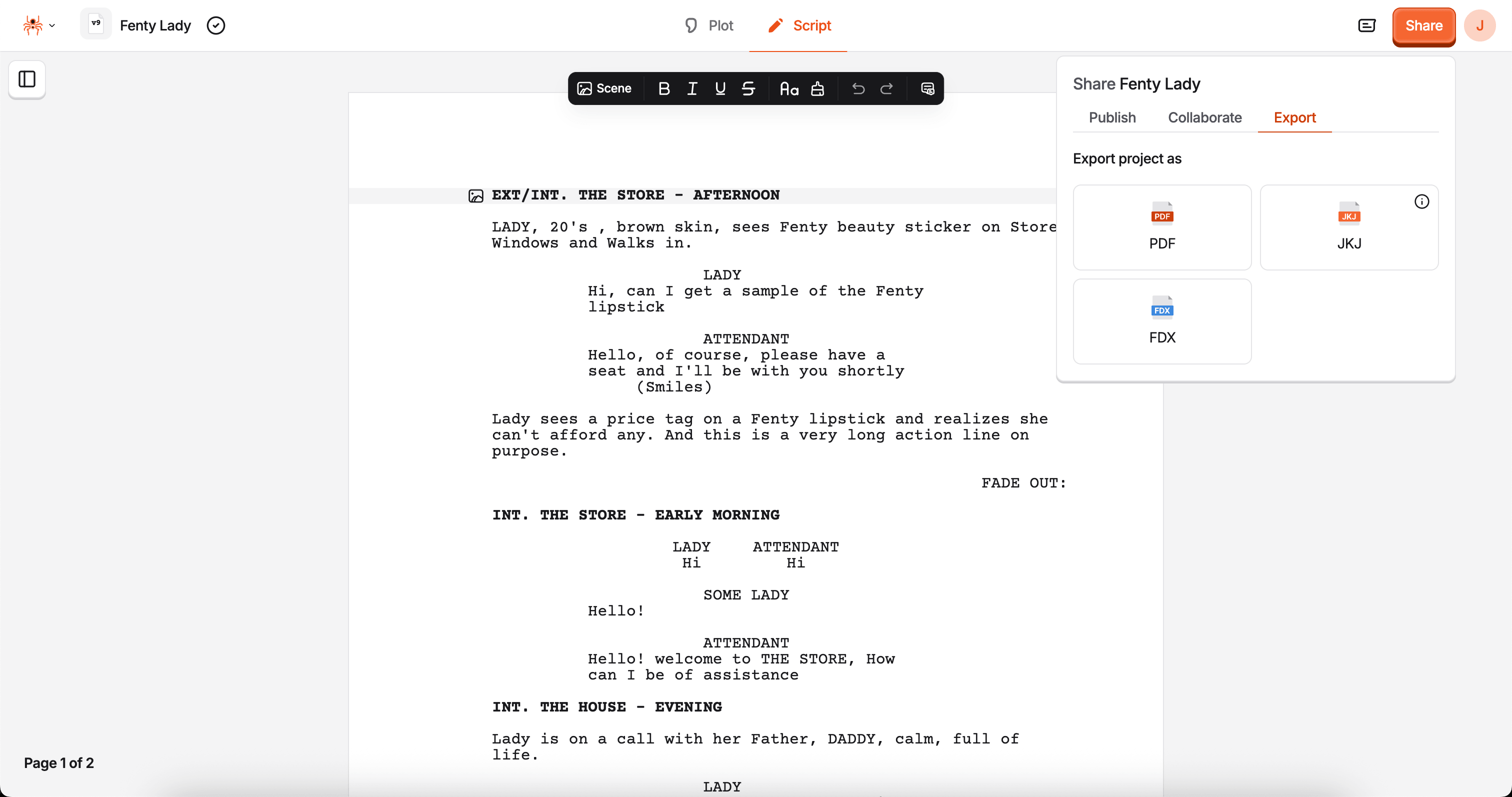
Task: Open the Publish tab
Action: (x=1111, y=117)
